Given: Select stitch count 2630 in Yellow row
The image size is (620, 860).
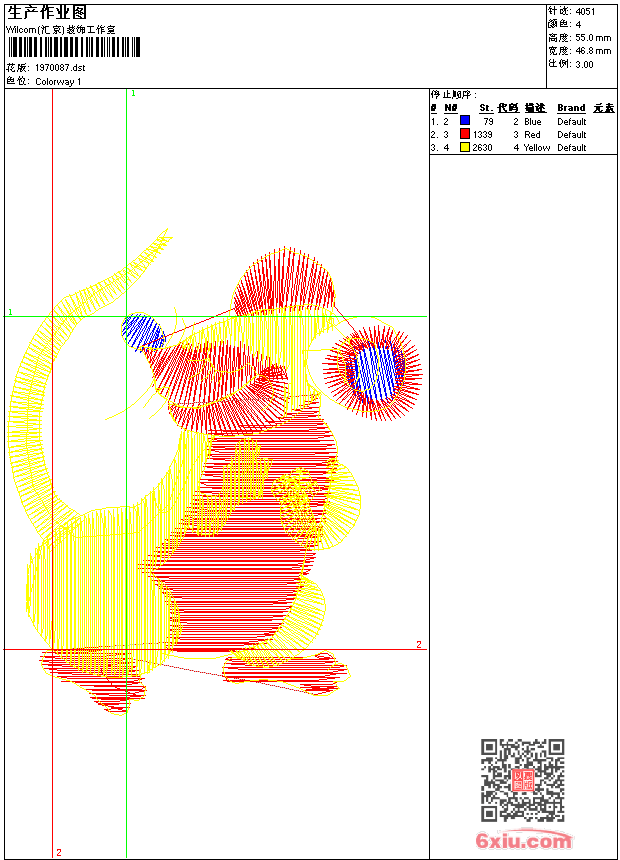Looking at the screenshot, I should click(x=482, y=148).
